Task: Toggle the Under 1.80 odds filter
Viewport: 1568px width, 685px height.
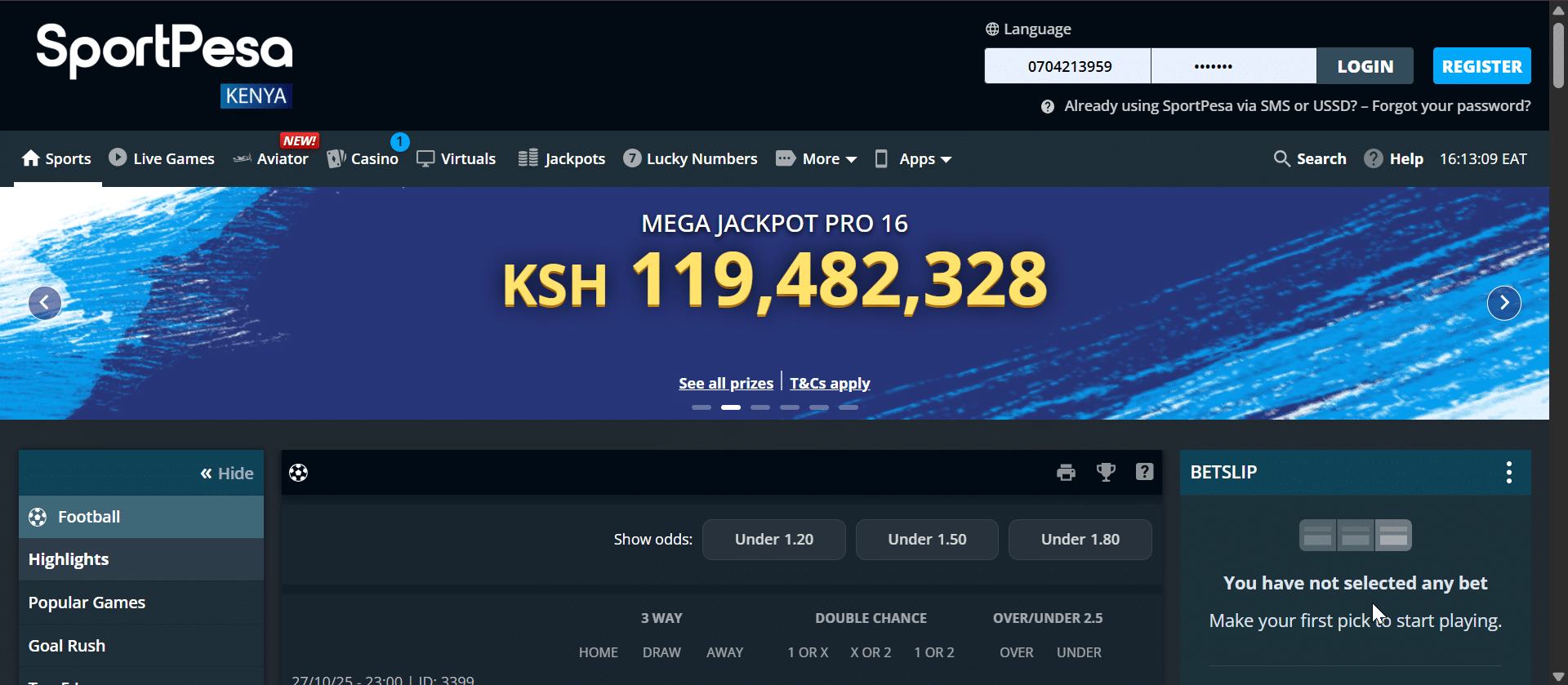Action: 1080,540
